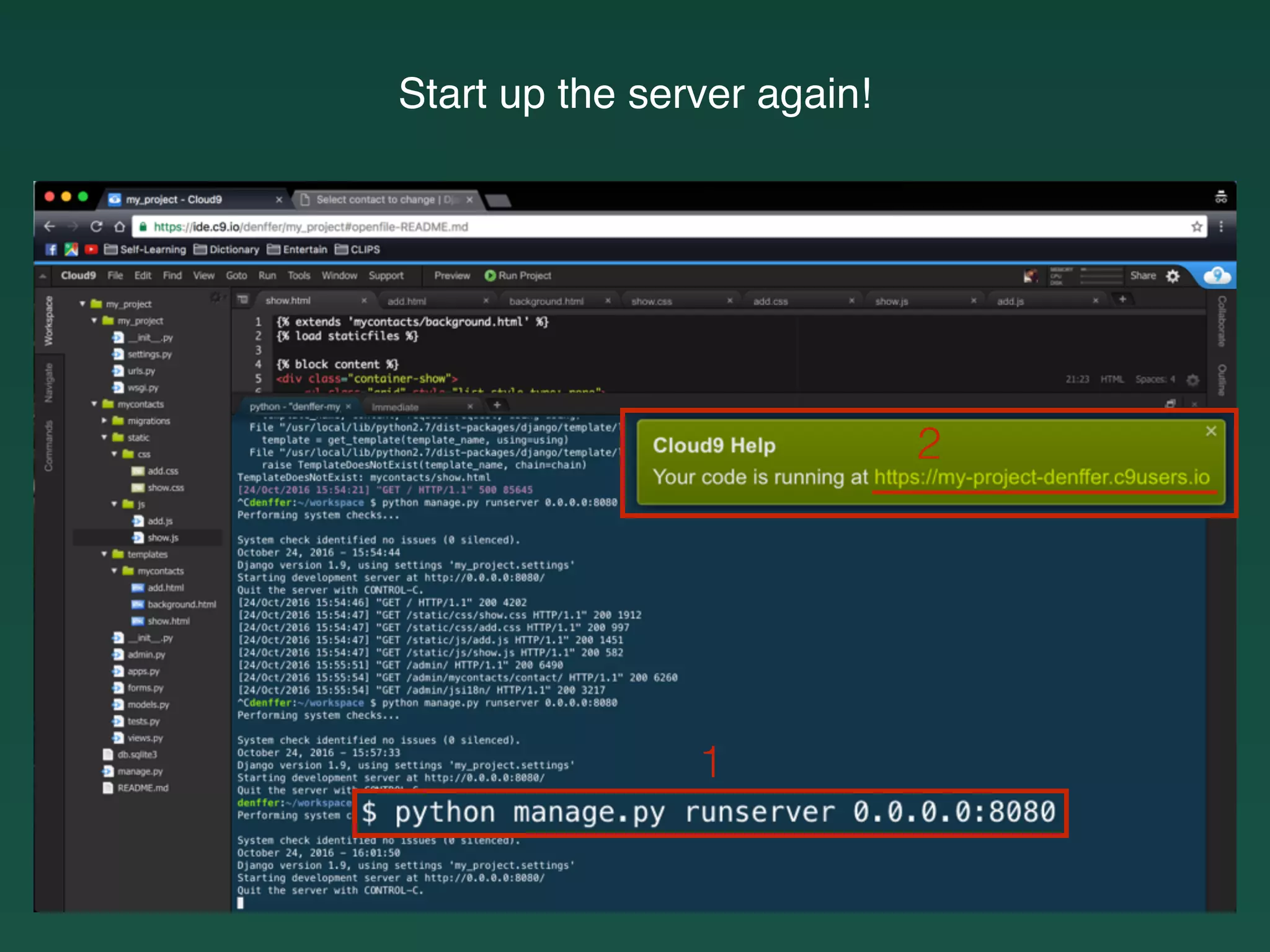Image resolution: width=1270 pixels, height=952 pixels.
Task: Open editor settings gear in status bar
Action: (x=1192, y=379)
